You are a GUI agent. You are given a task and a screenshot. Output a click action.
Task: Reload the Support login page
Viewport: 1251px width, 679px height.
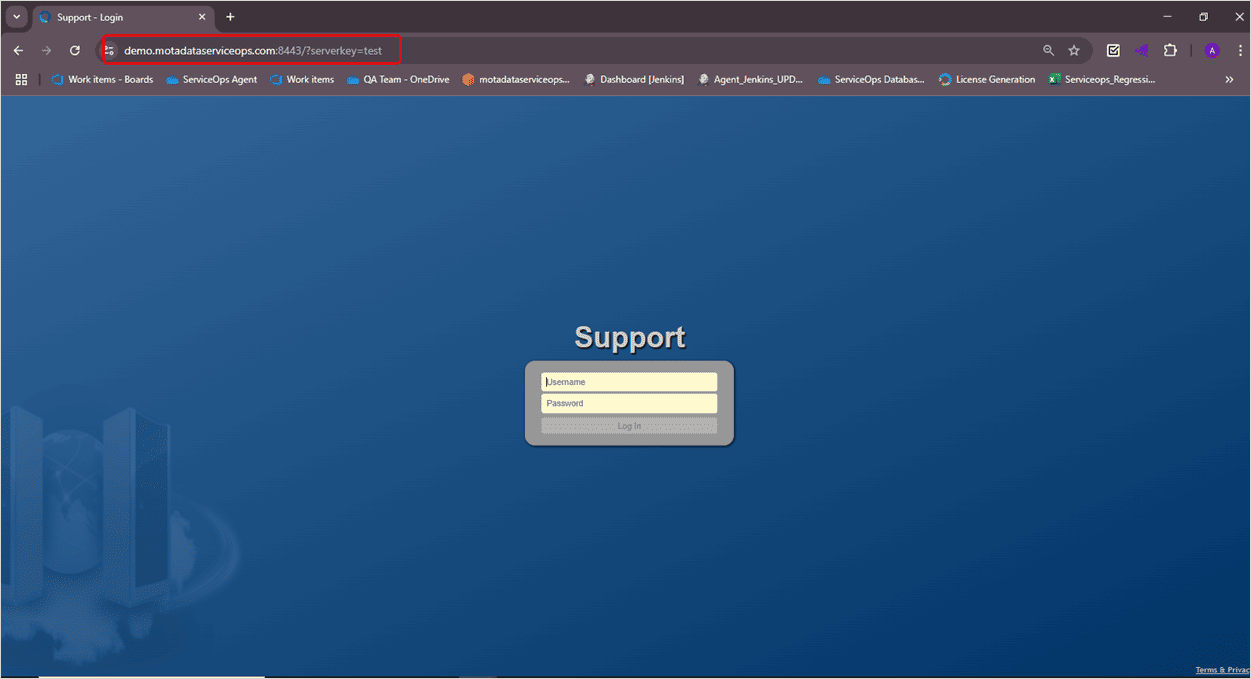tap(74, 50)
